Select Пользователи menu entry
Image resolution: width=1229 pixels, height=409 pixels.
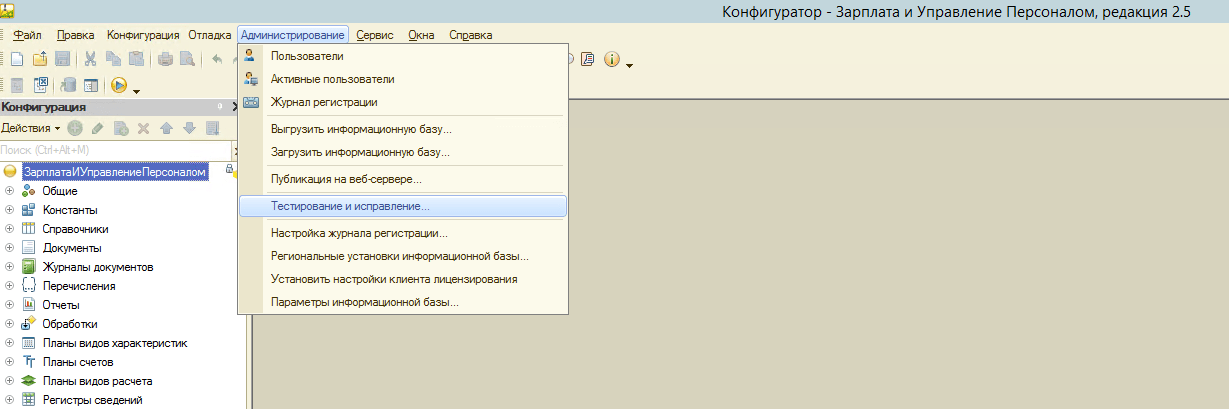[x=403, y=56]
